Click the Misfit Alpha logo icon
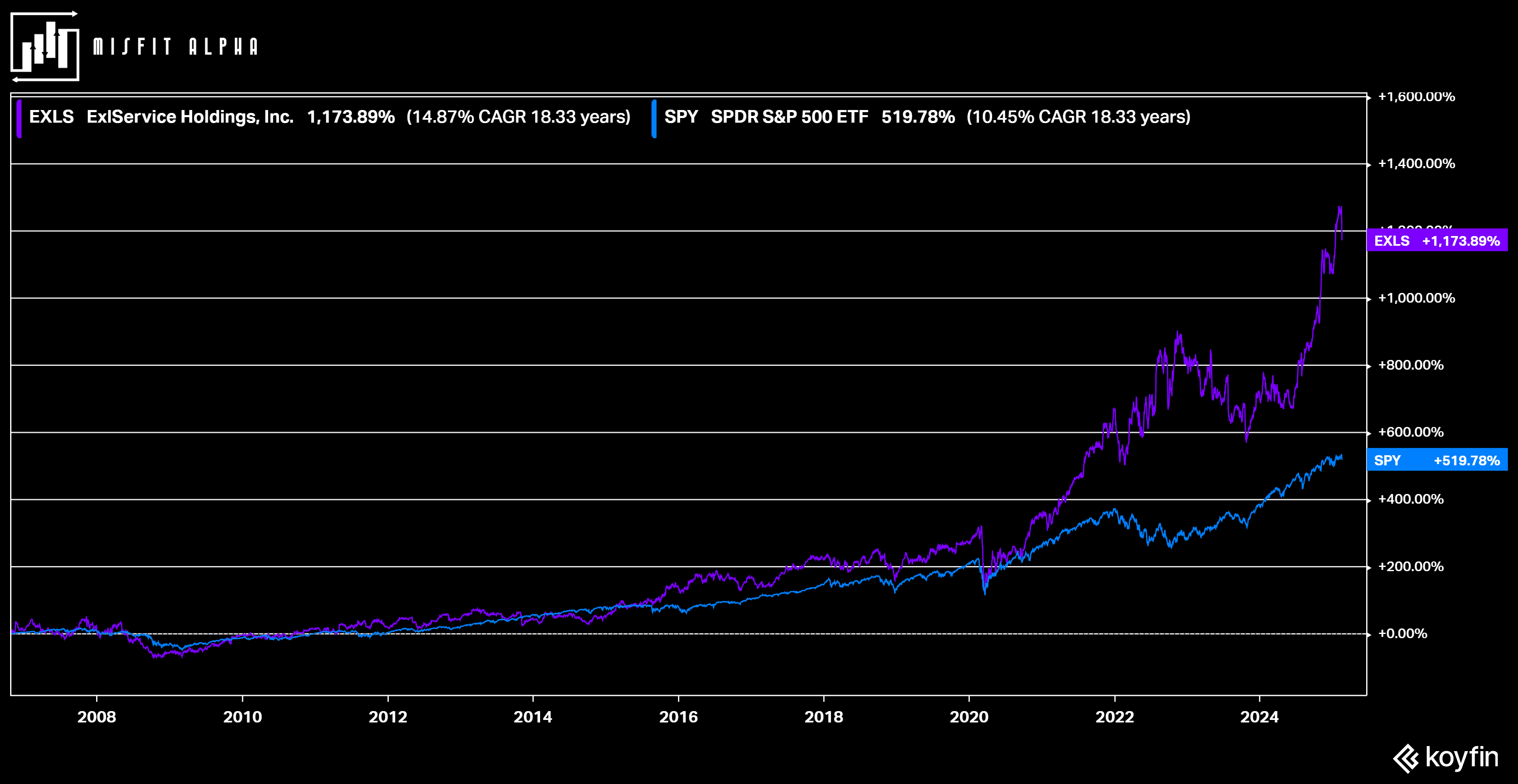The height and width of the screenshot is (784, 1518). (x=45, y=46)
